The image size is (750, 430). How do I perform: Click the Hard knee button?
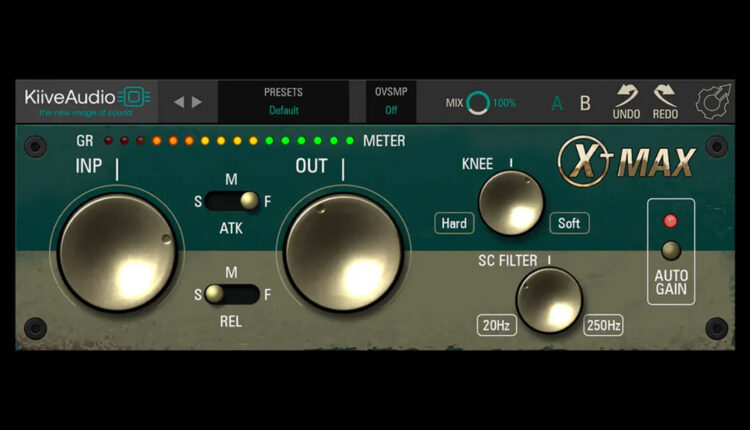point(454,223)
